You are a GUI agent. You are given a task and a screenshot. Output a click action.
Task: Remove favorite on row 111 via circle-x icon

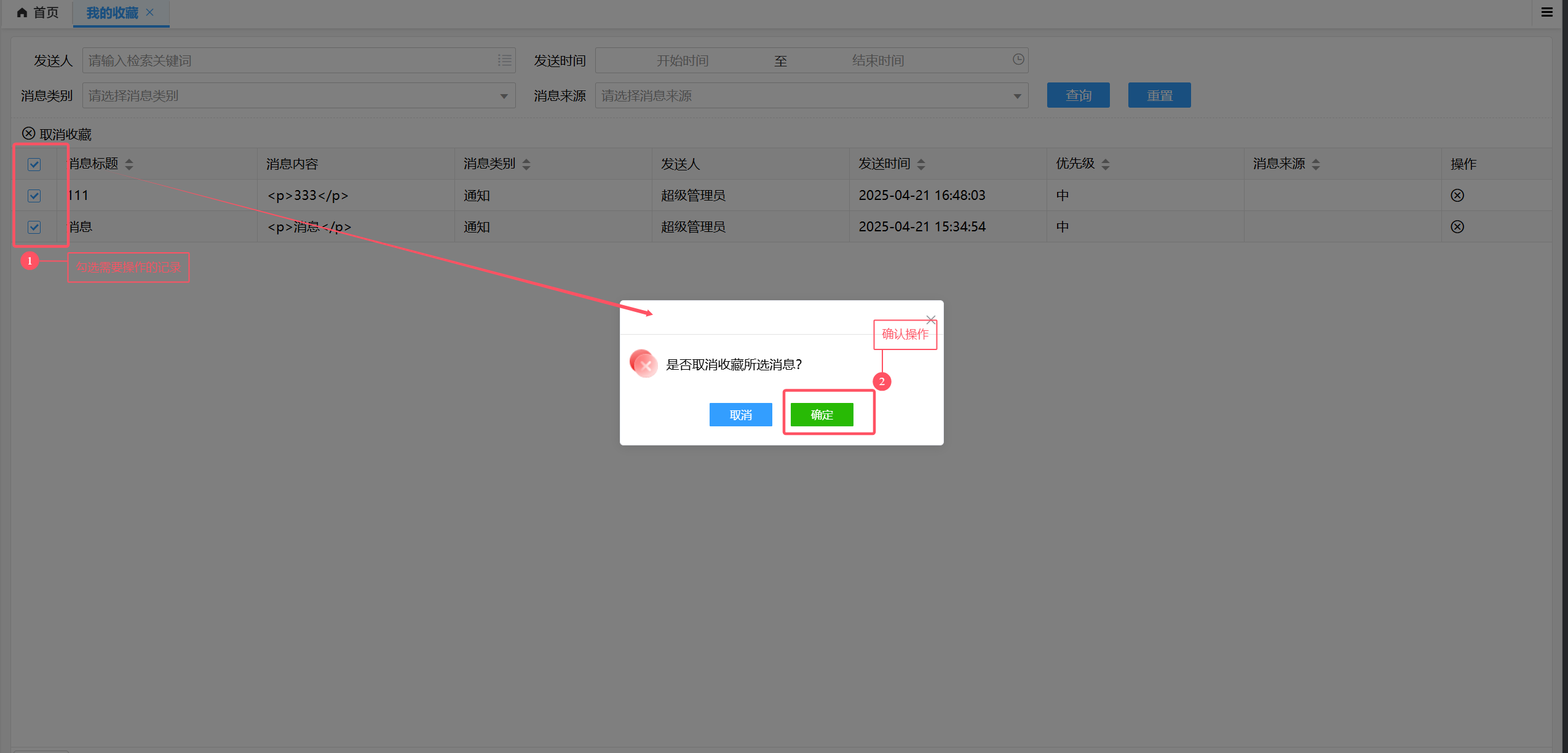[x=1457, y=196]
